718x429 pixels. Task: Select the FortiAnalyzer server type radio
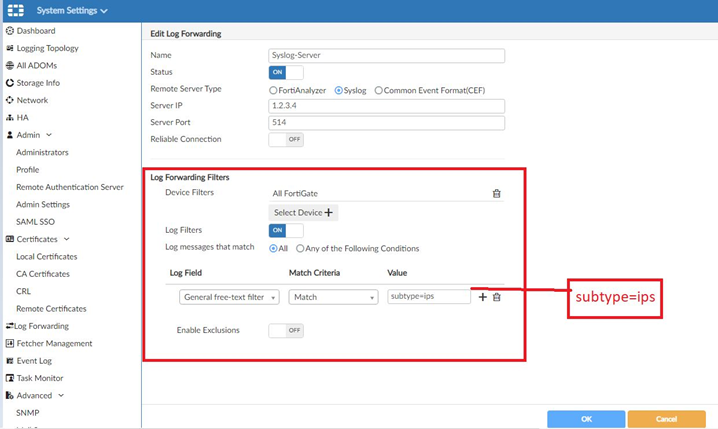274,90
